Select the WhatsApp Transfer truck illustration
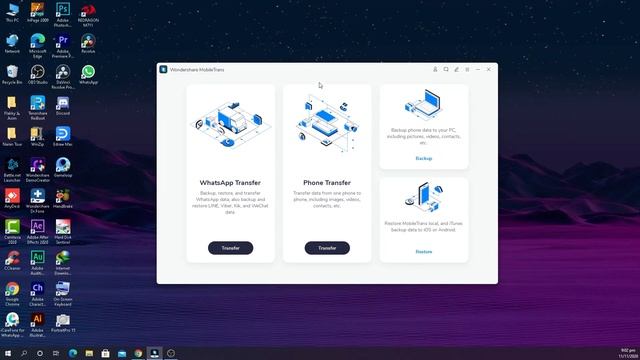This screenshot has width=640, height=360. coord(230,124)
